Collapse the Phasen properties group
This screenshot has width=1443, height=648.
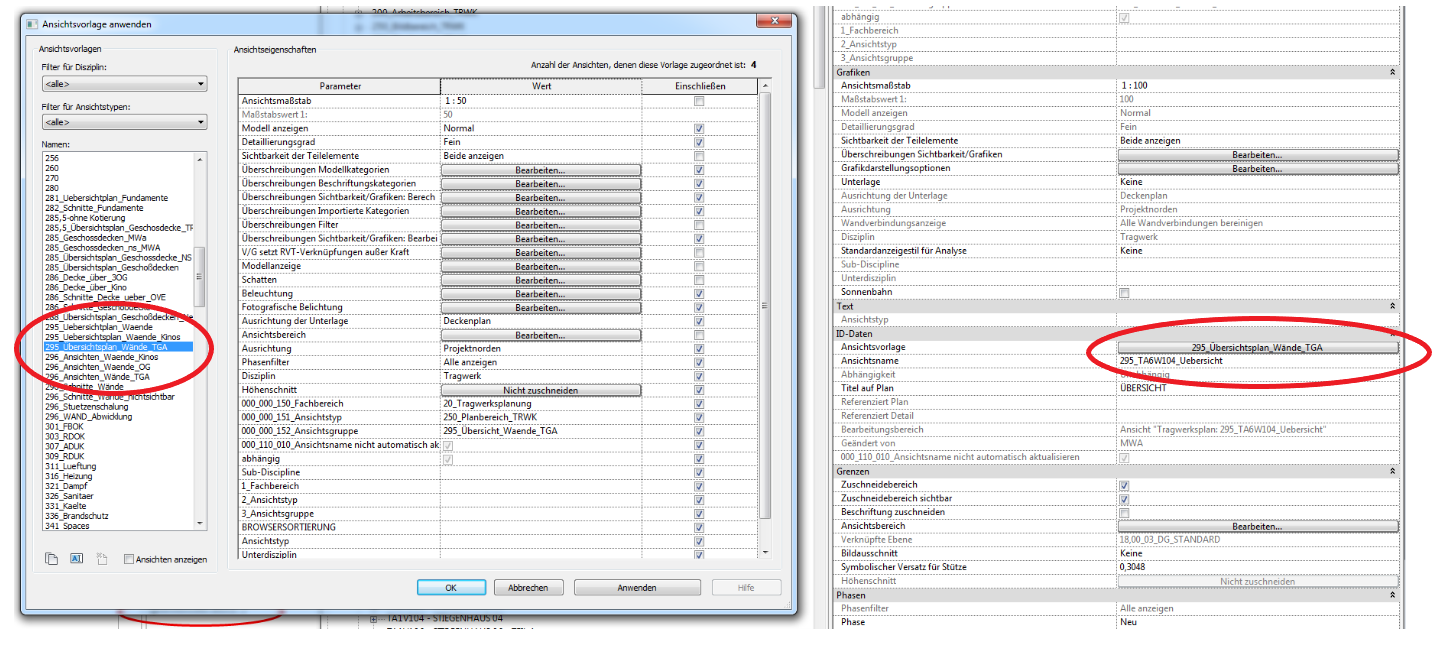pyautogui.click(x=1392, y=595)
